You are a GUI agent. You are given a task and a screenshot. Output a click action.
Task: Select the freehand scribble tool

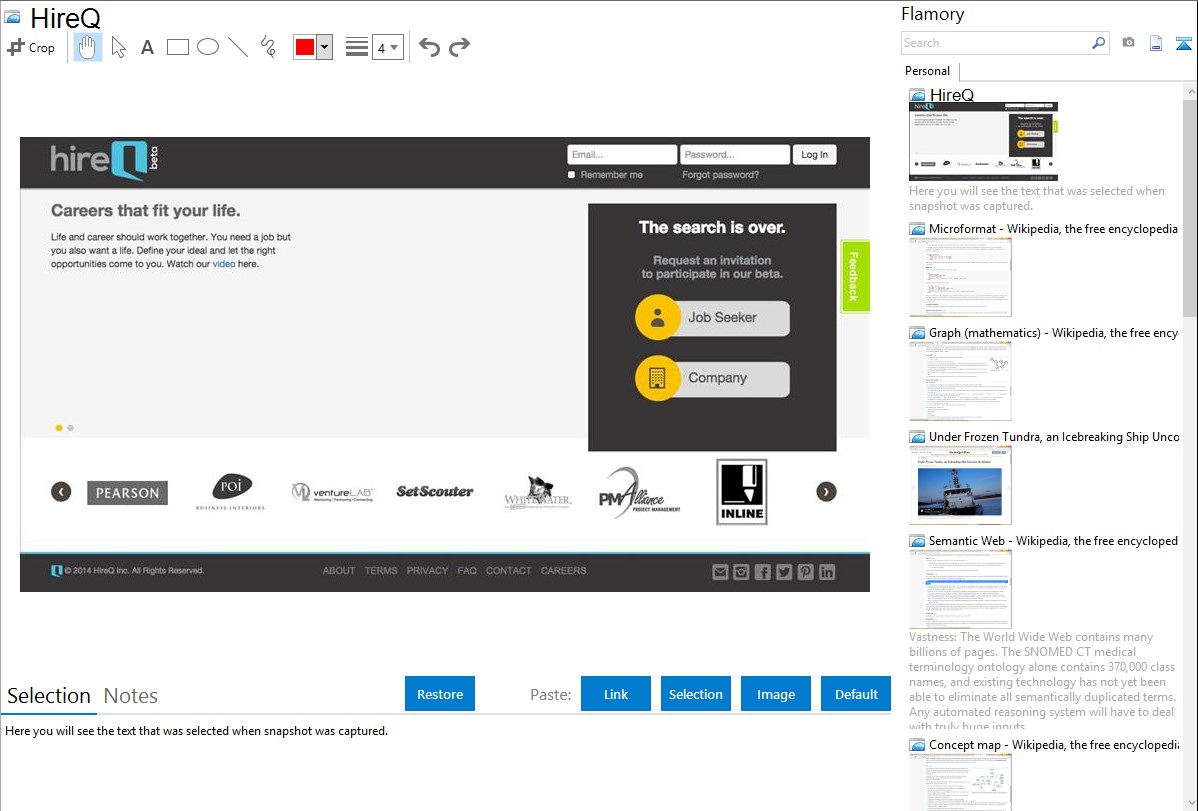coord(268,47)
